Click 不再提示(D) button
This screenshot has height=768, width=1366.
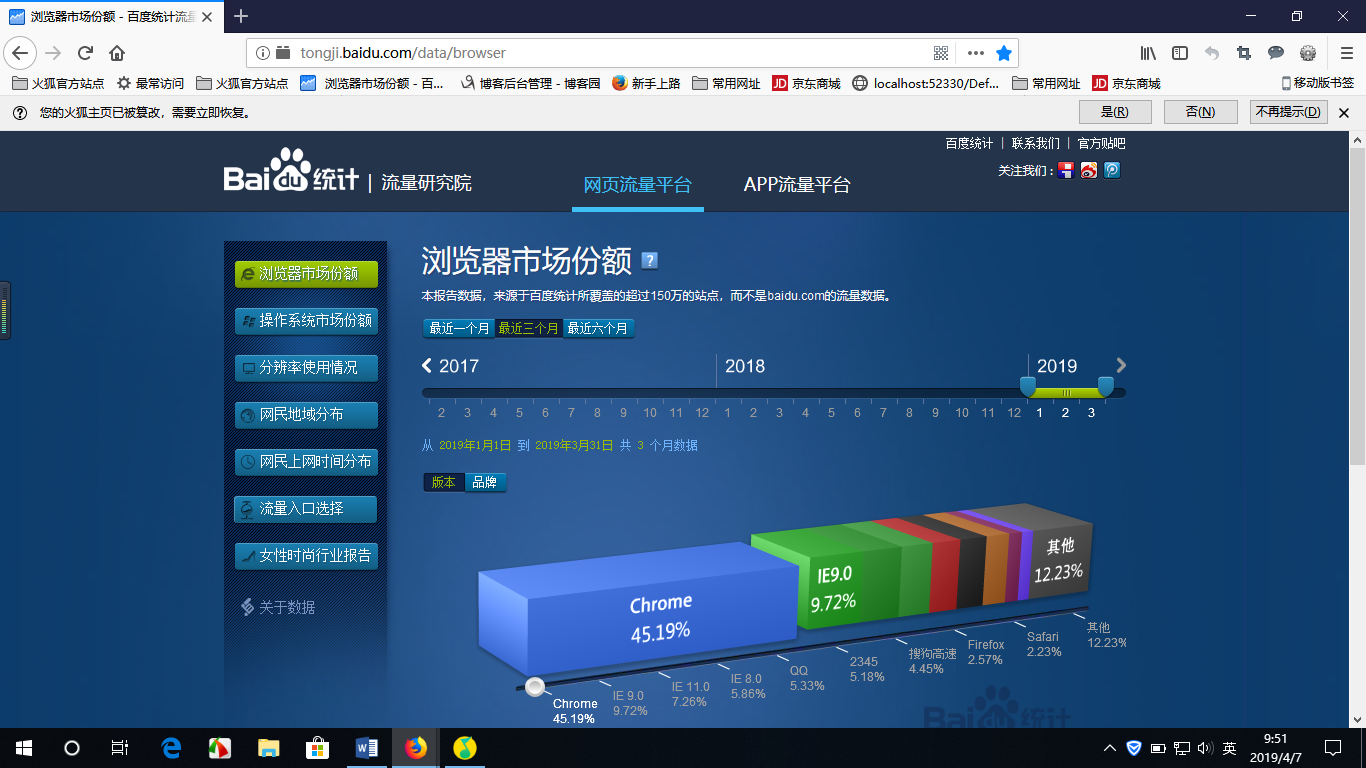pos(1289,112)
